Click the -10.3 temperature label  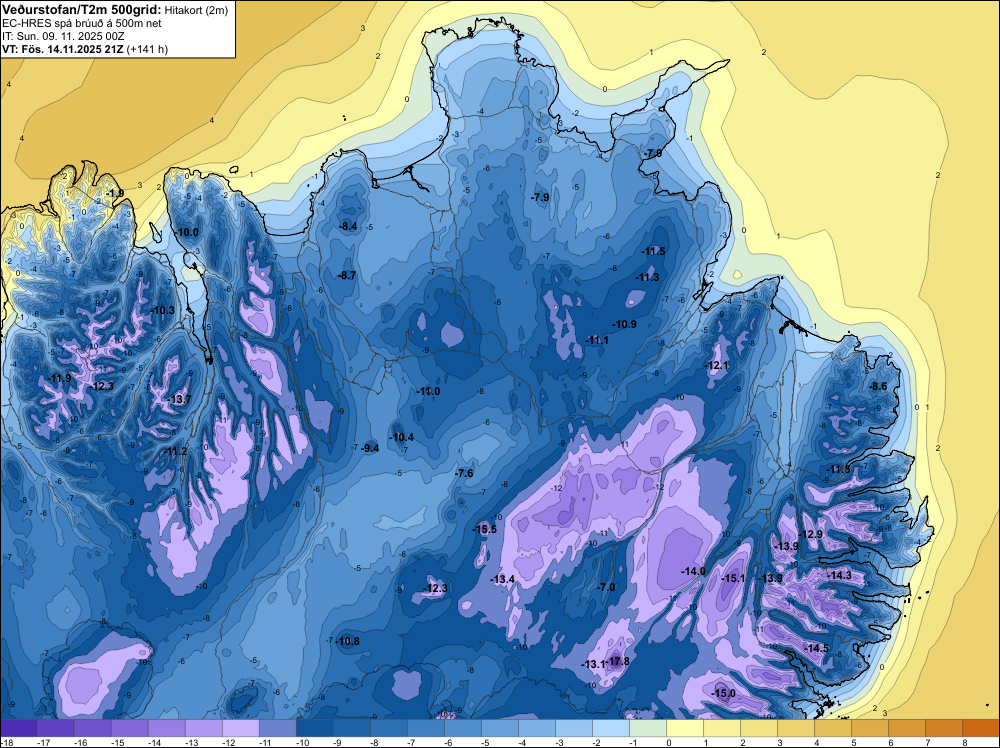pyautogui.click(x=163, y=311)
